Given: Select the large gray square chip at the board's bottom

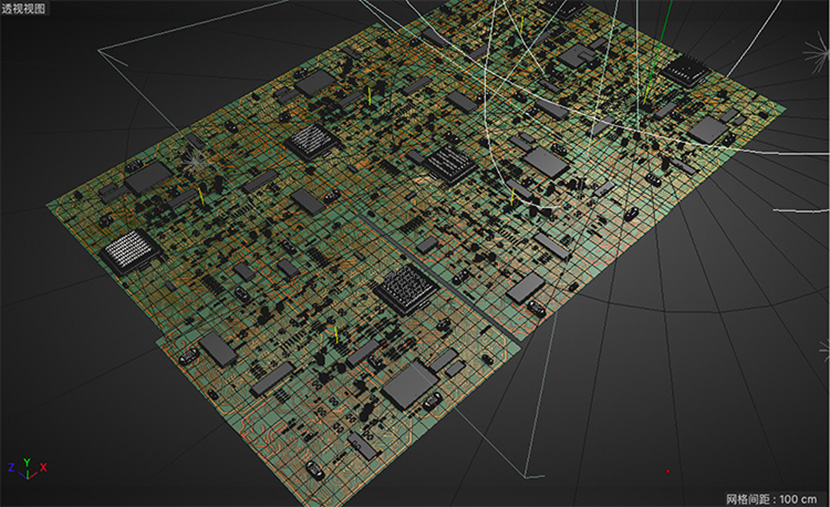Looking at the screenshot, I should (x=410, y=385).
